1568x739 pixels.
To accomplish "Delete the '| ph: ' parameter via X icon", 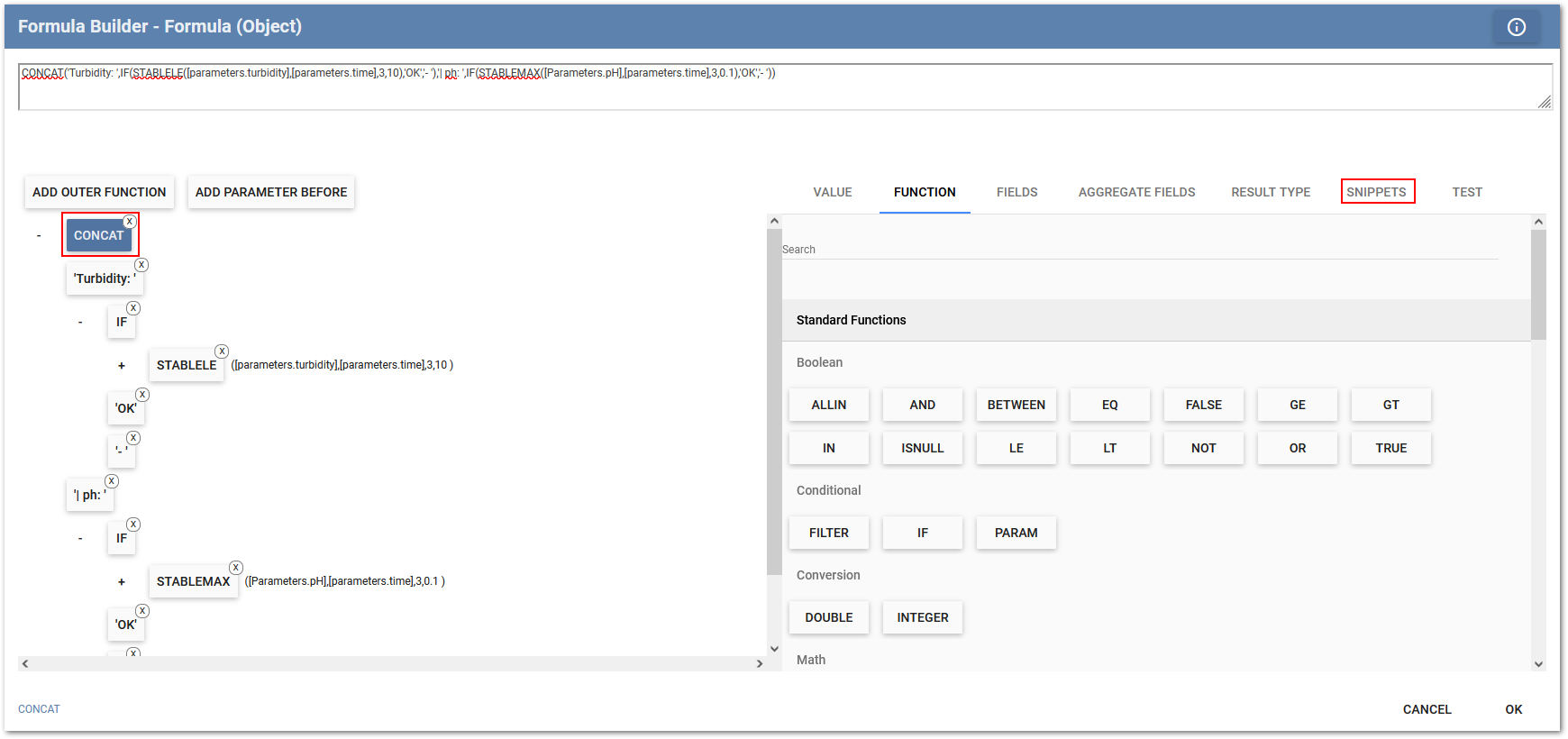I will coord(112,481).
